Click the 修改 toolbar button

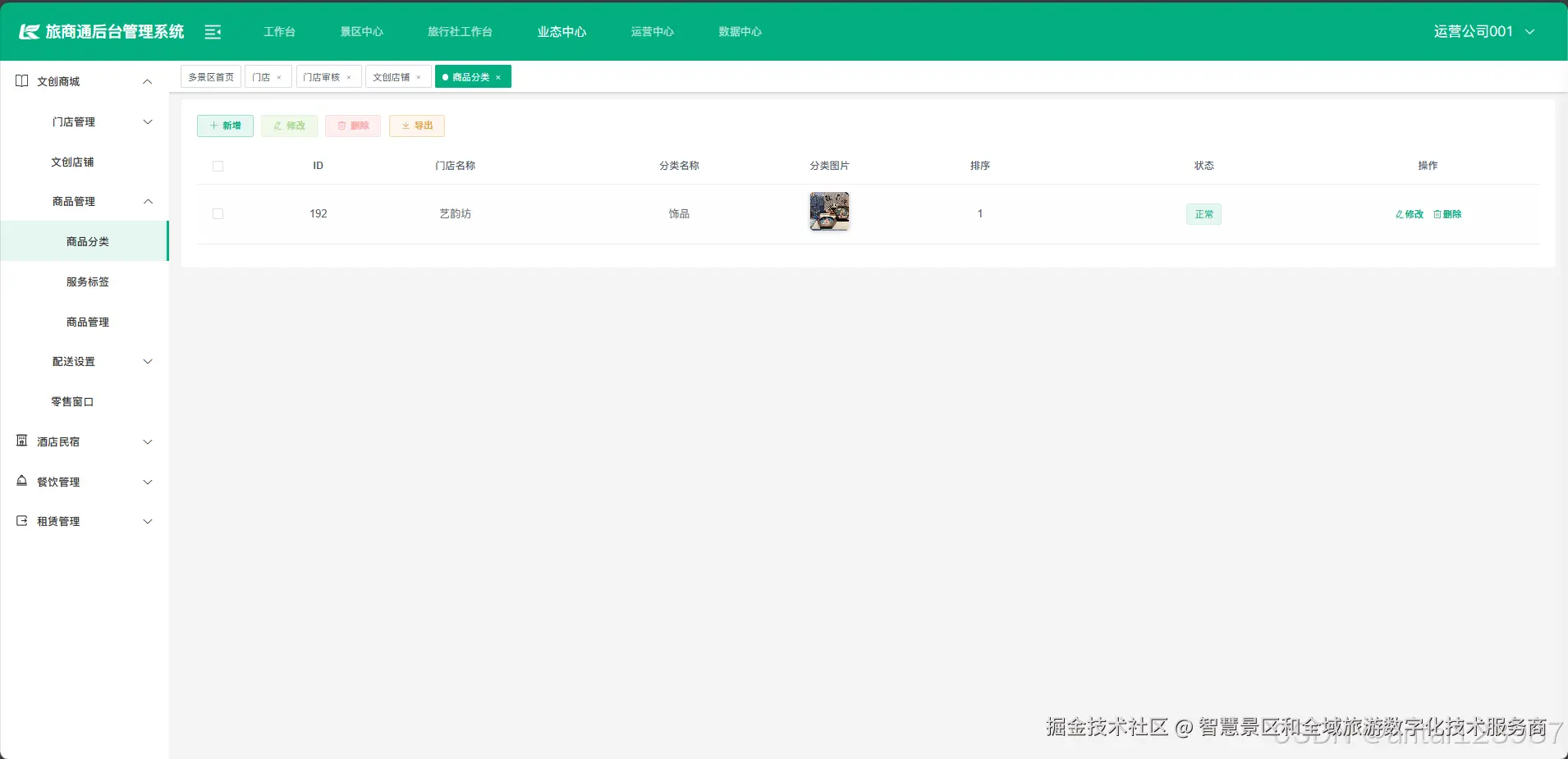pyautogui.click(x=289, y=126)
